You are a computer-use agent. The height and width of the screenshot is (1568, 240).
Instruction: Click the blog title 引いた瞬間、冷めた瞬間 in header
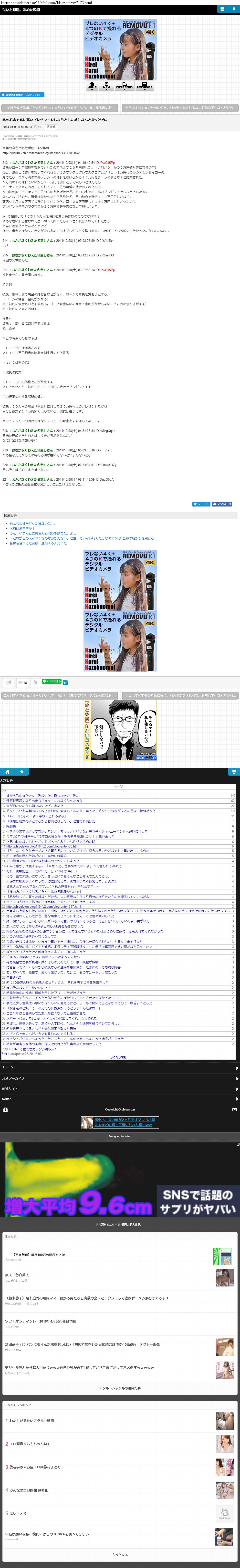(21, 10)
